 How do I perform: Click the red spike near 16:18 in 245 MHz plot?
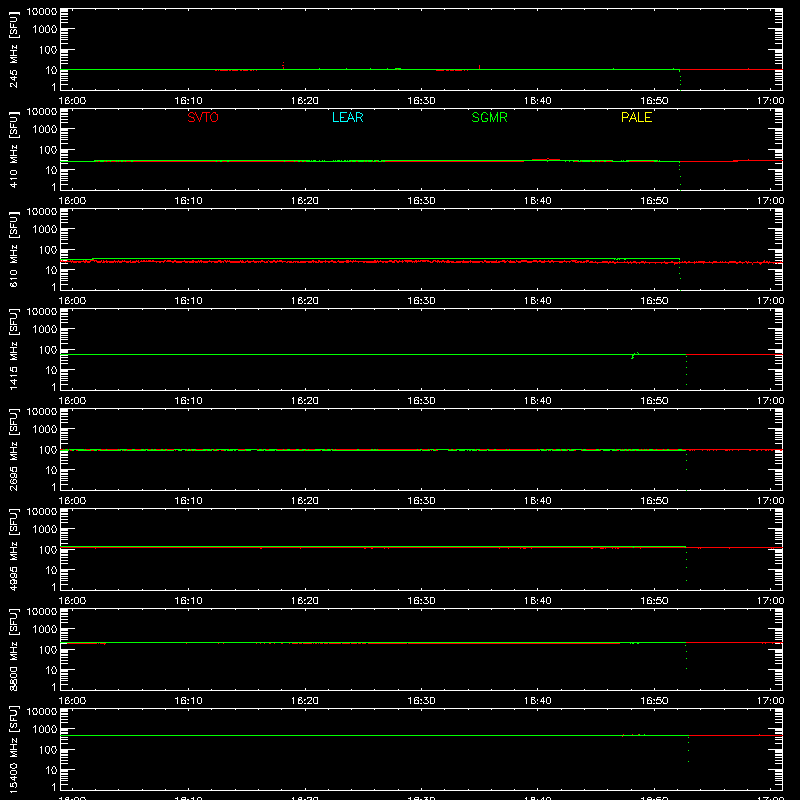point(283,65)
